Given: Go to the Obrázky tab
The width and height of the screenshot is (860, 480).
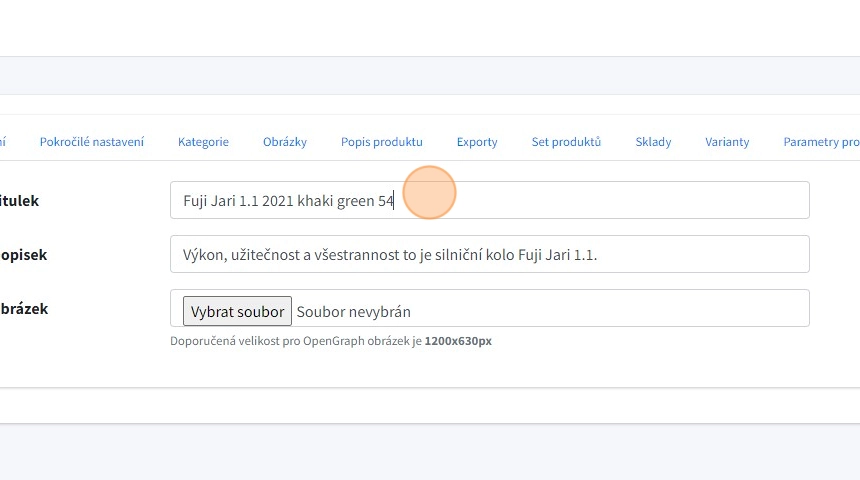Looking at the screenshot, I should 285,142.
